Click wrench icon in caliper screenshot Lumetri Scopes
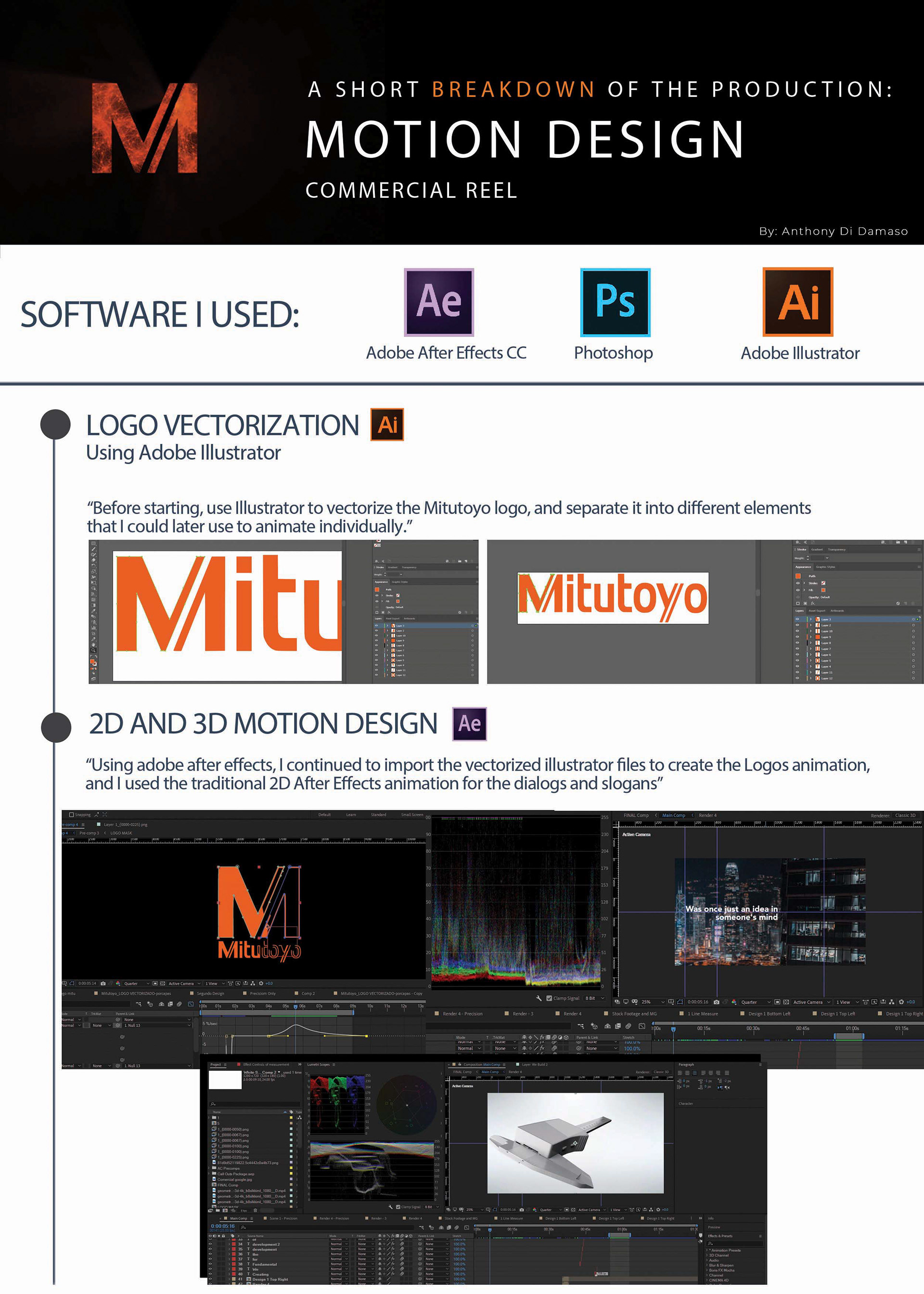The height and width of the screenshot is (1294, 924). [391, 1207]
